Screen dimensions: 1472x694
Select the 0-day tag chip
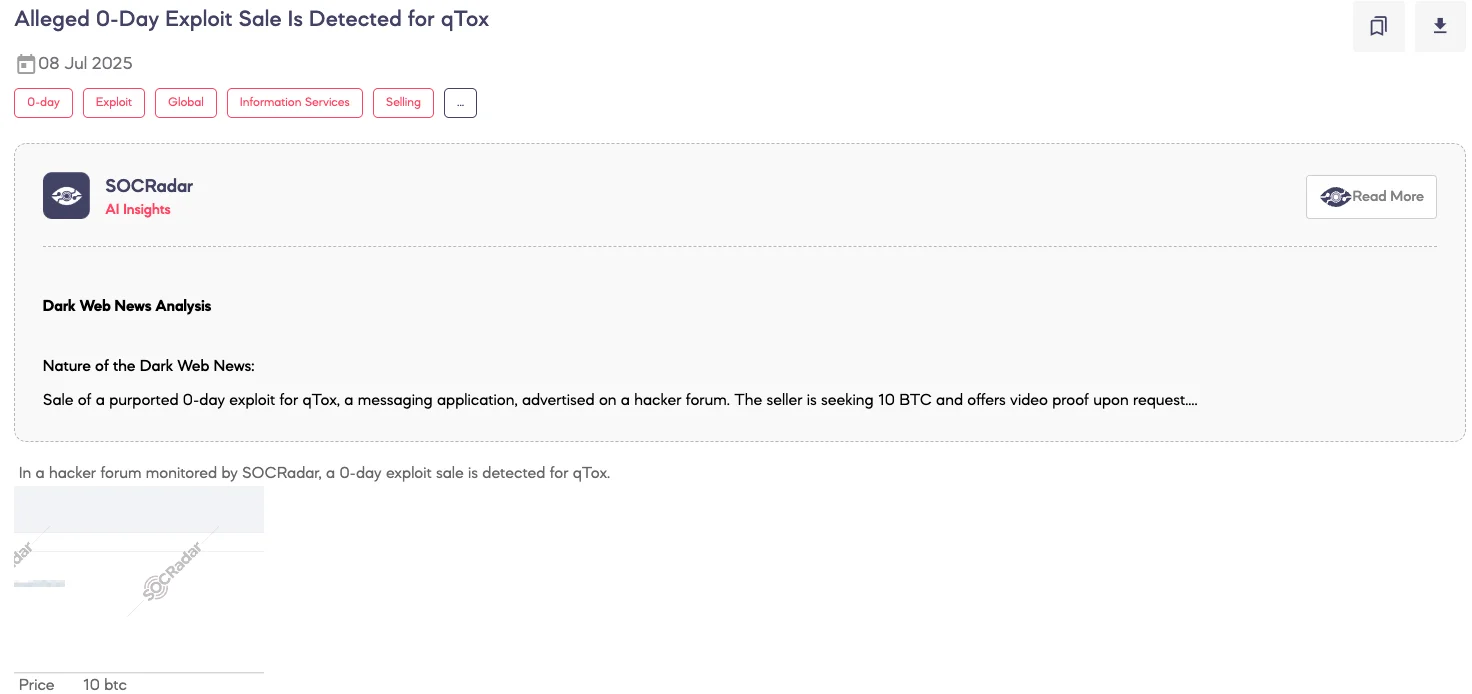43,102
